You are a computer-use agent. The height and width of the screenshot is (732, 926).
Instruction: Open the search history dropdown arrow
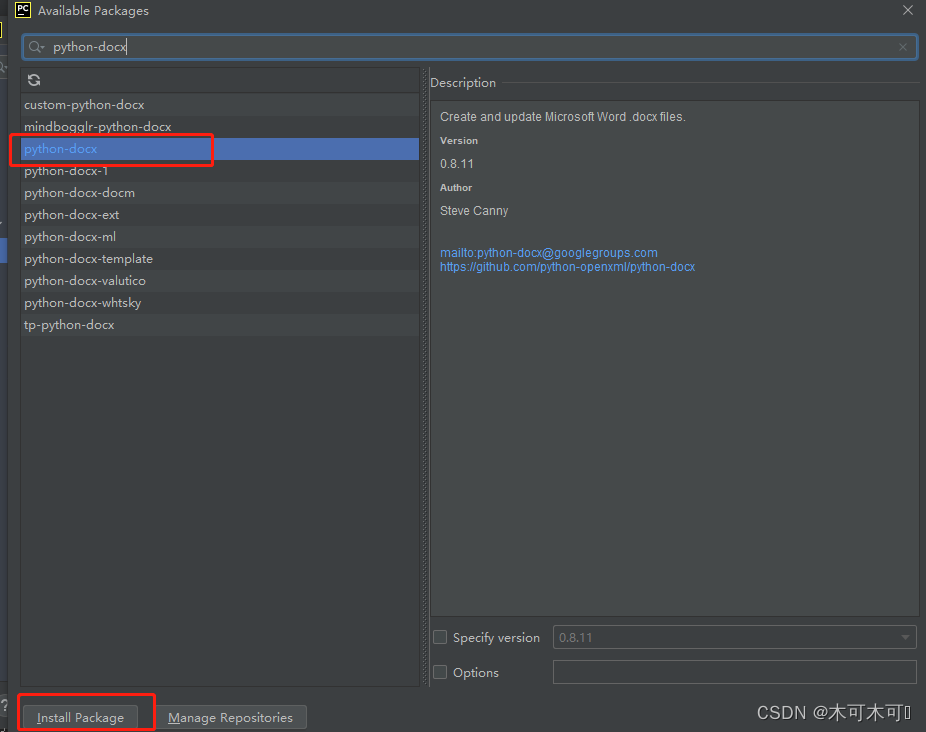pos(40,46)
